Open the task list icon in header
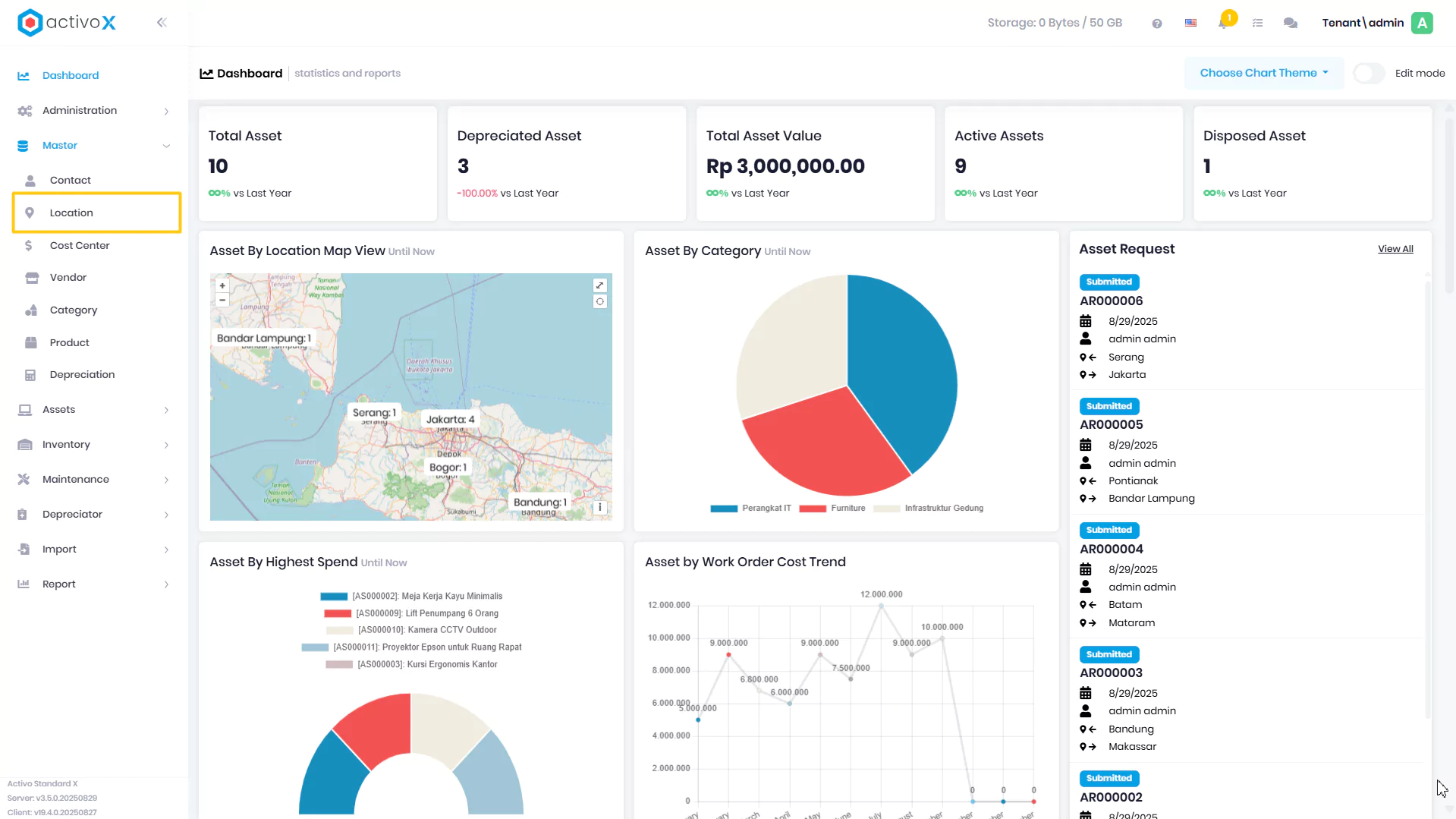This screenshot has width=1456, height=819. tap(1257, 23)
